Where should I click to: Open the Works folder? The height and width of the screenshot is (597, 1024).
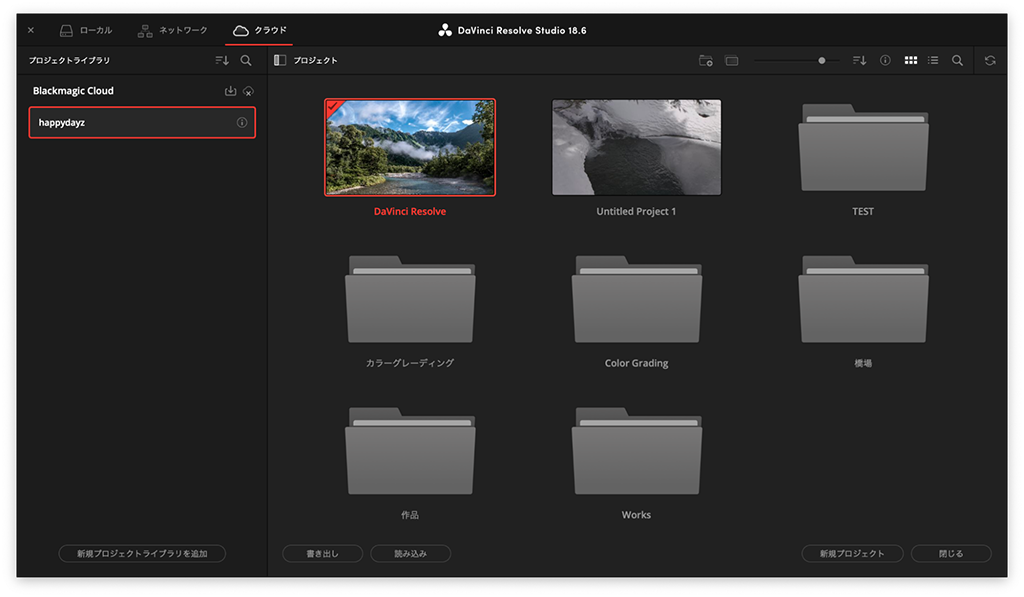pos(637,451)
